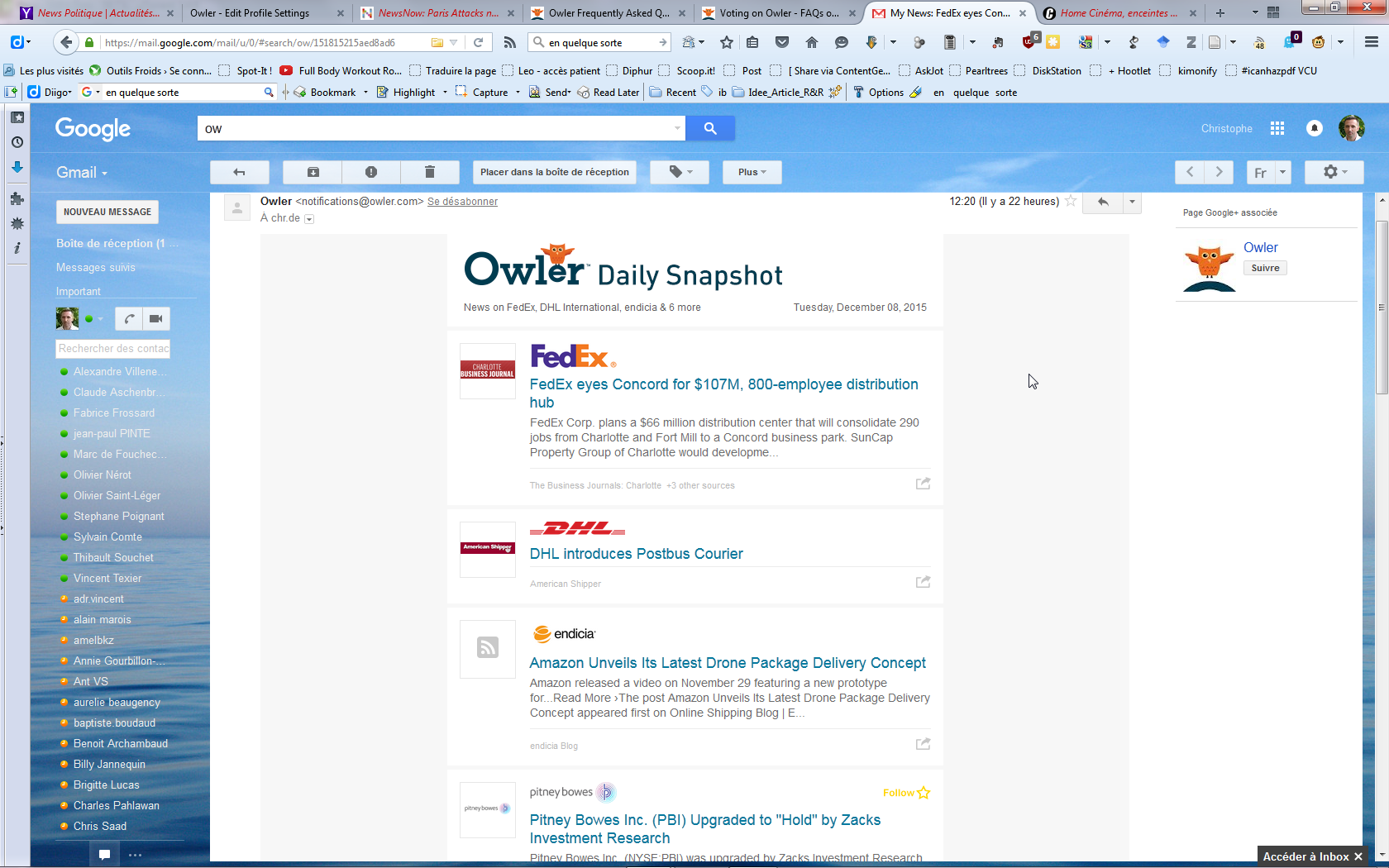Share the DHL article
1389x868 pixels.
pyautogui.click(x=923, y=582)
